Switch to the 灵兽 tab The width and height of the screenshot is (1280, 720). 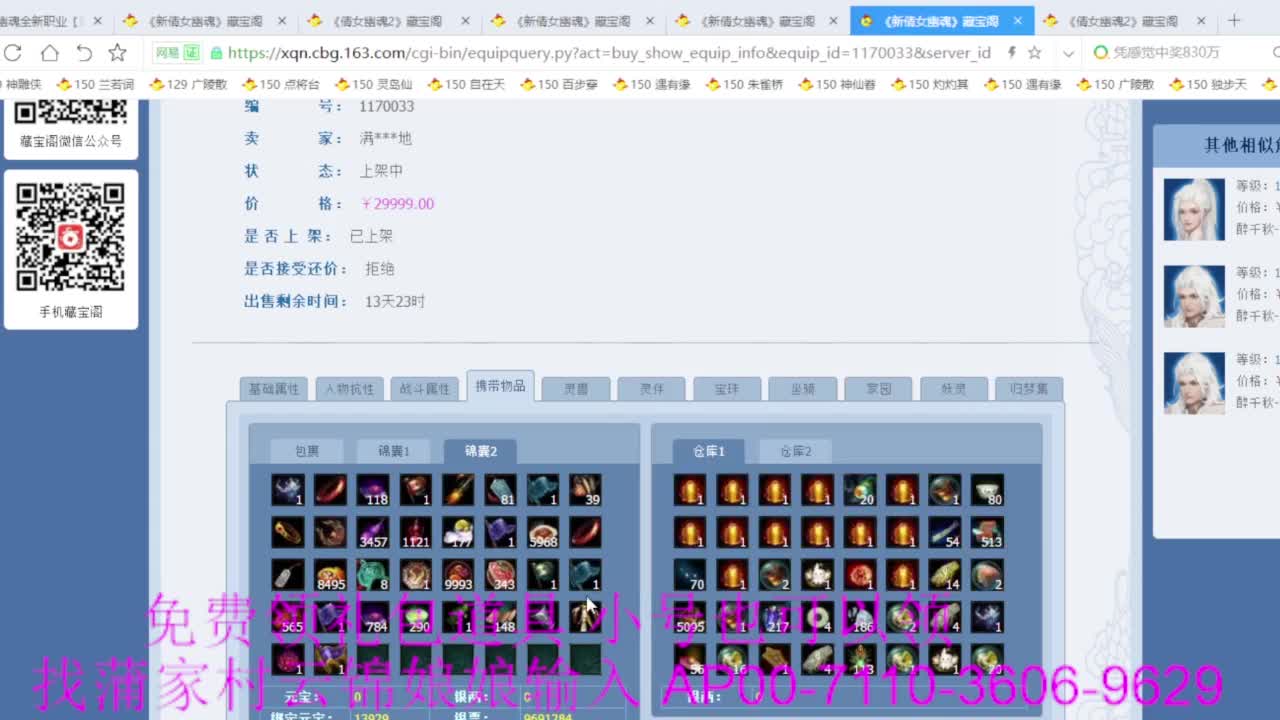coord(576,389)
